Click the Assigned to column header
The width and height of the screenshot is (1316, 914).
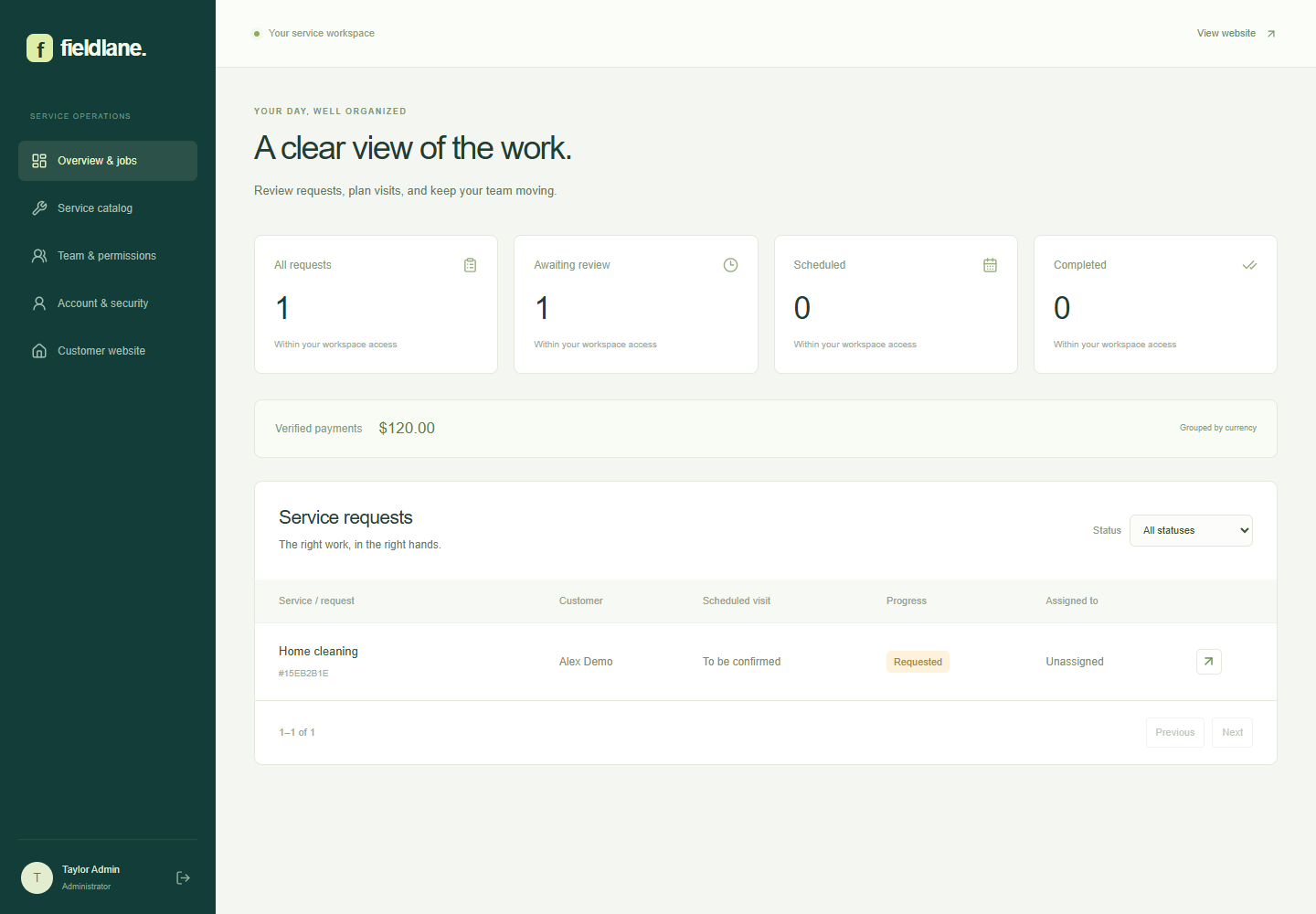[x=1072, y=600]
